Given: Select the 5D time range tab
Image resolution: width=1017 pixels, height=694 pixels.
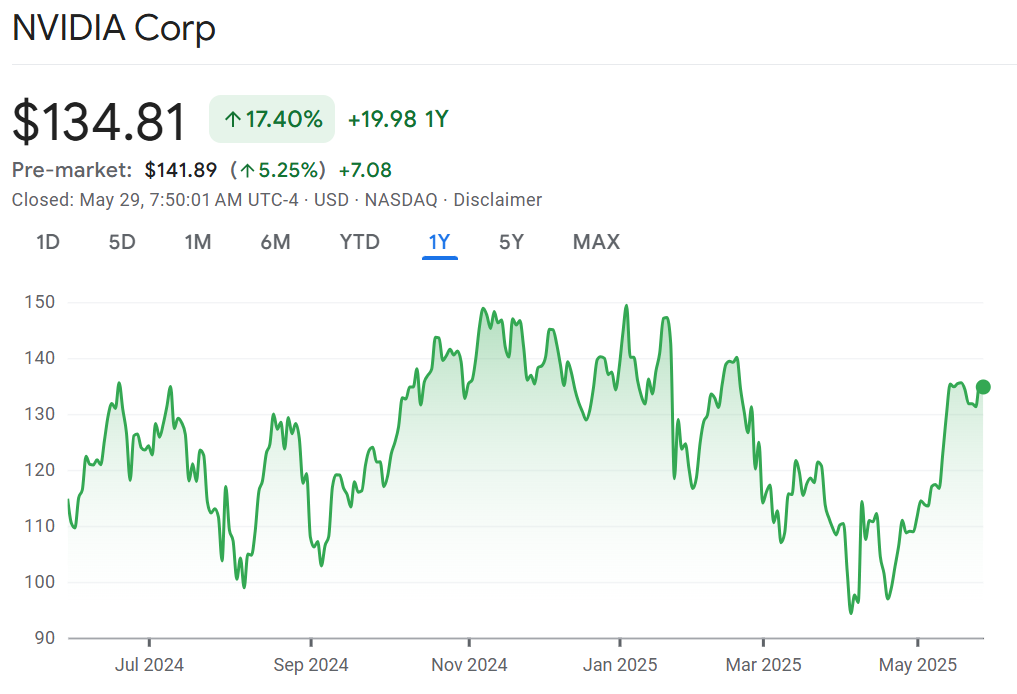Looking at the screenshot, I should [122, 242].
